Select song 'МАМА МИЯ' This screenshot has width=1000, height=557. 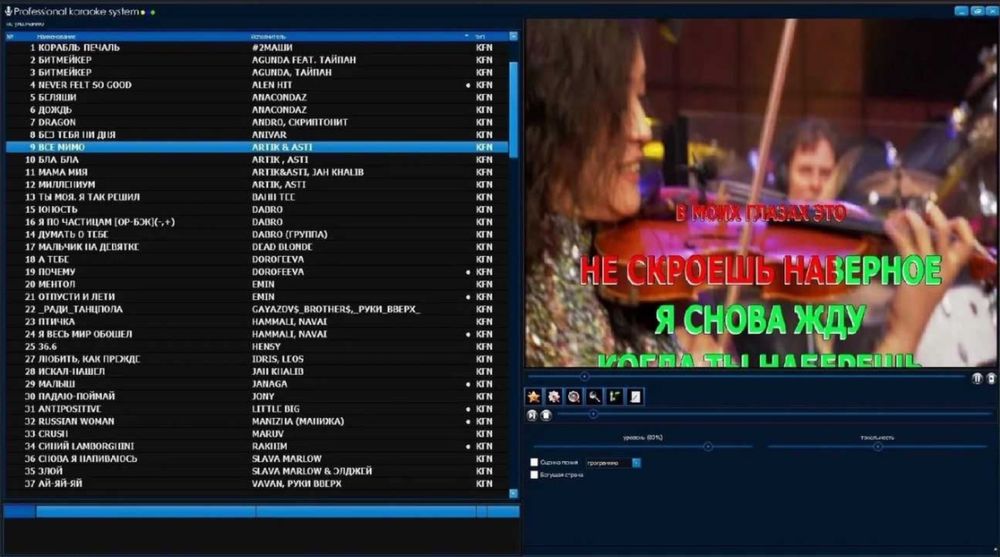(63, 172)
